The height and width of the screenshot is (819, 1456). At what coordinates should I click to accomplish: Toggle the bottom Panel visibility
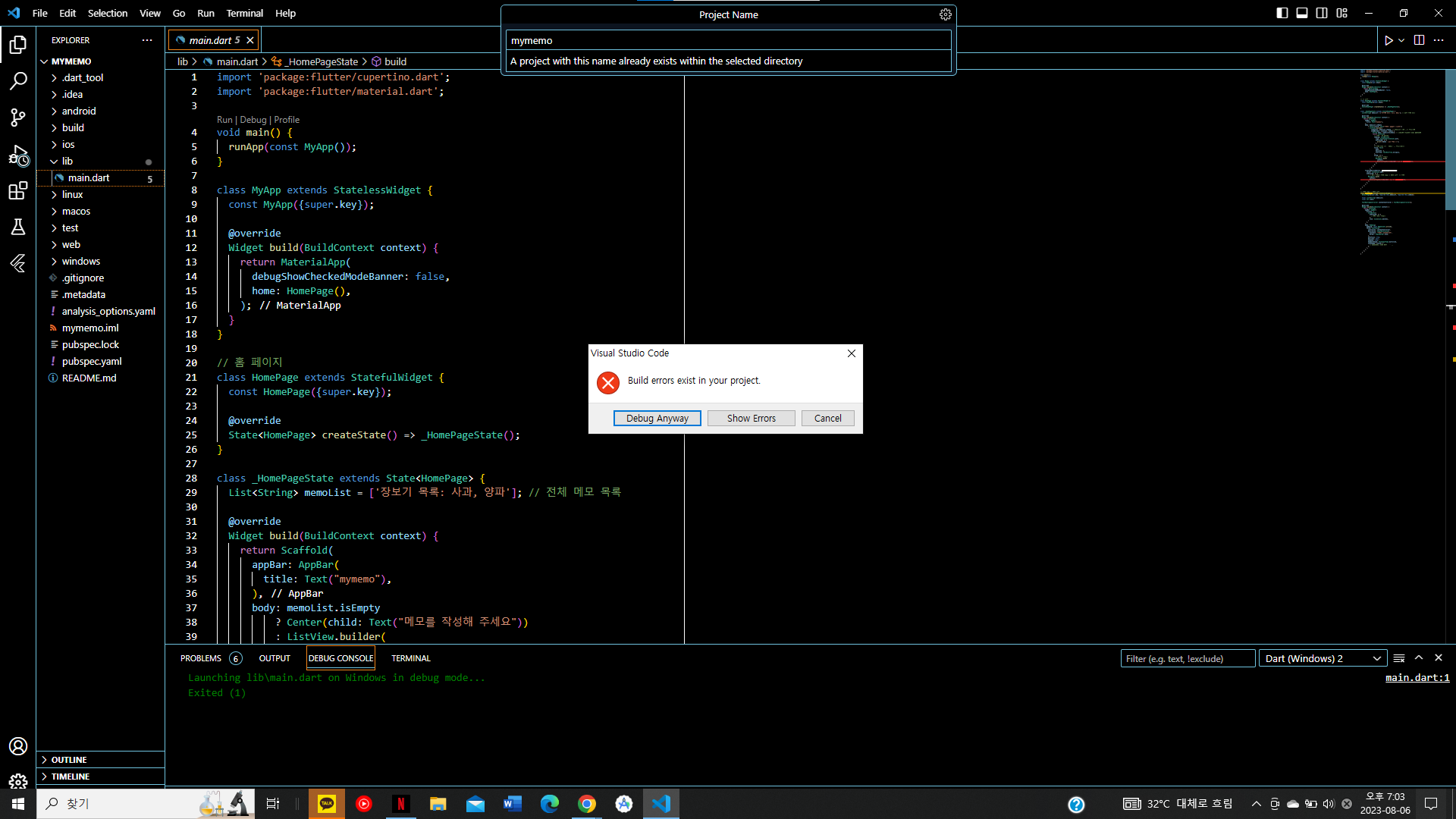tap(1302, 13)
